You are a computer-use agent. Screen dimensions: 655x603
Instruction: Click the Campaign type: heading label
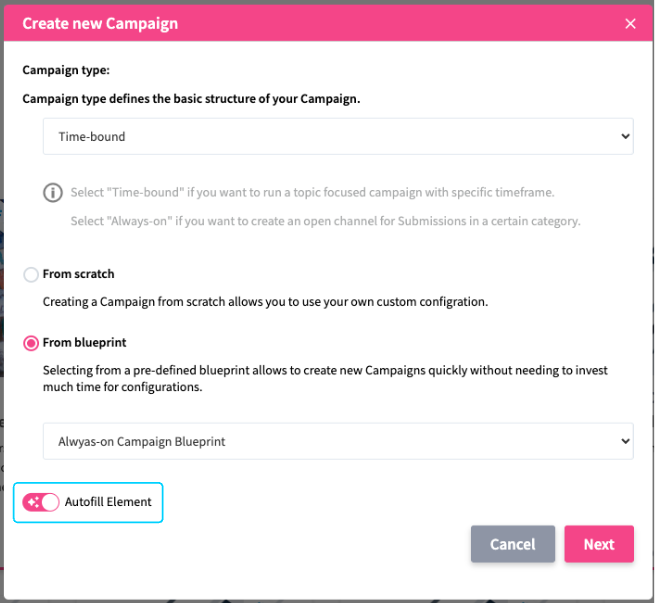[x=66, y=71]
